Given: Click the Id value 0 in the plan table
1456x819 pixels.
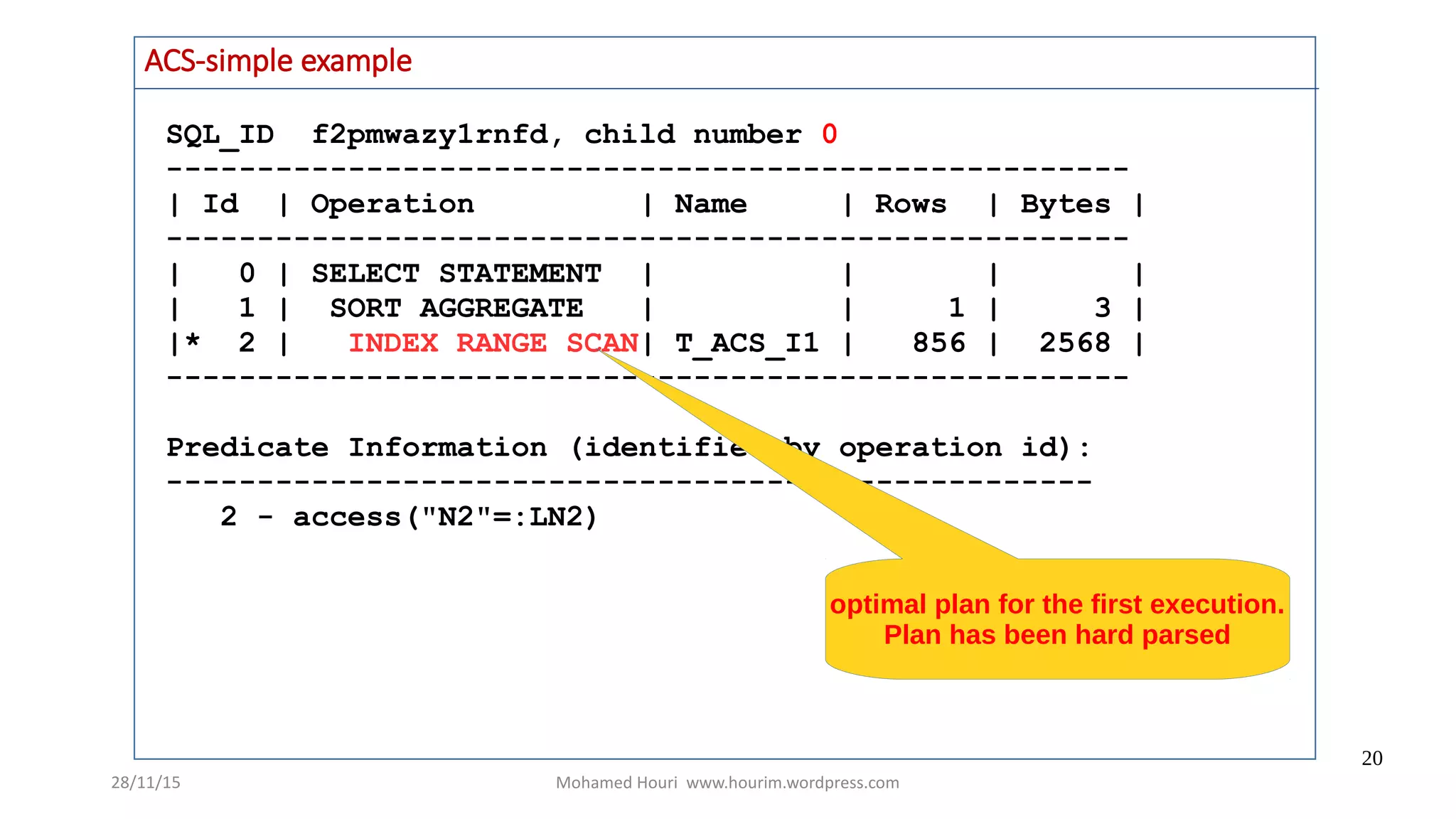Looking at the screenshot, I should tap(247, 273).
